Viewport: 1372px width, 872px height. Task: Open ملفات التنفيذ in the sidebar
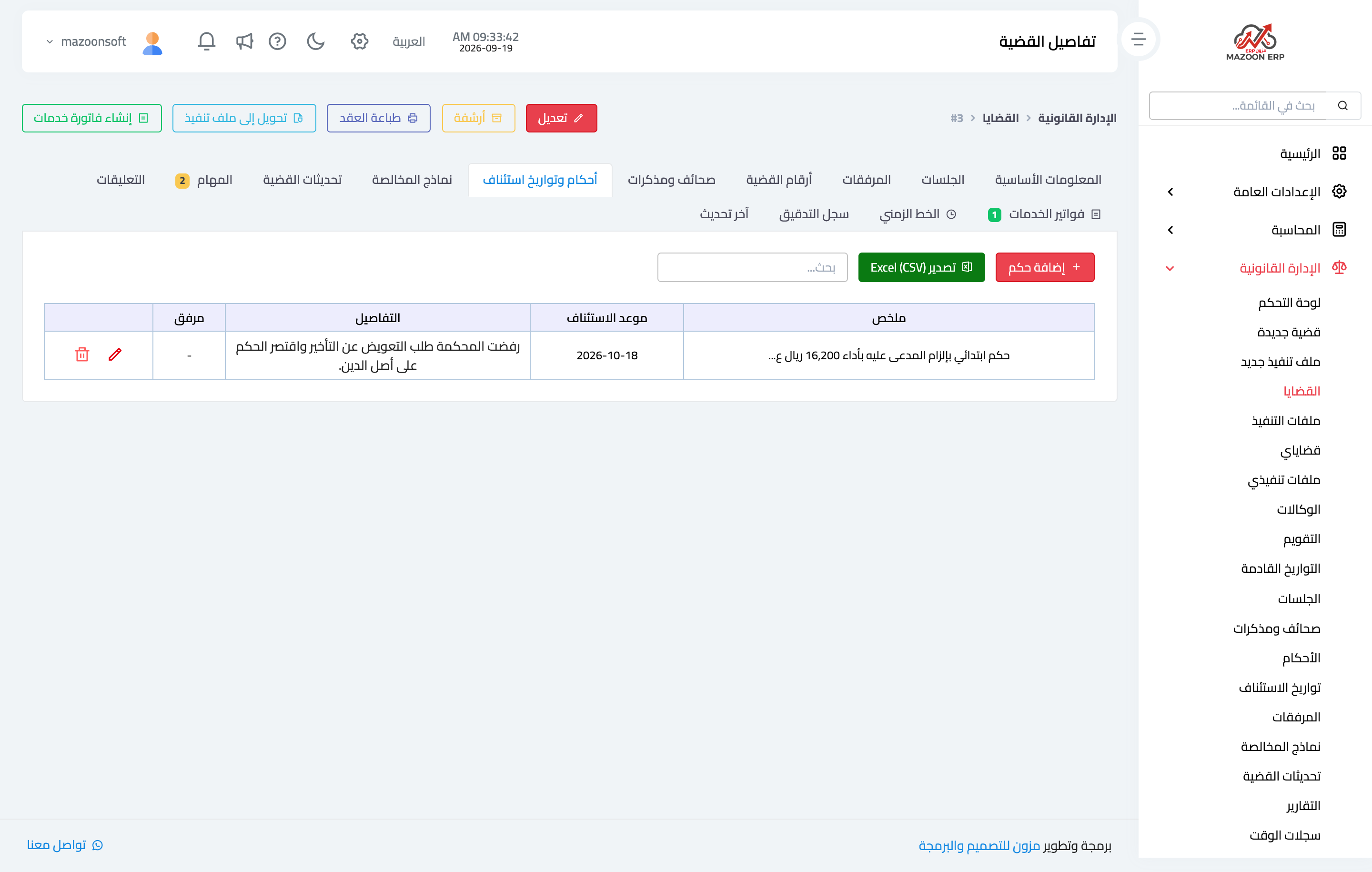pos(1285,421)
